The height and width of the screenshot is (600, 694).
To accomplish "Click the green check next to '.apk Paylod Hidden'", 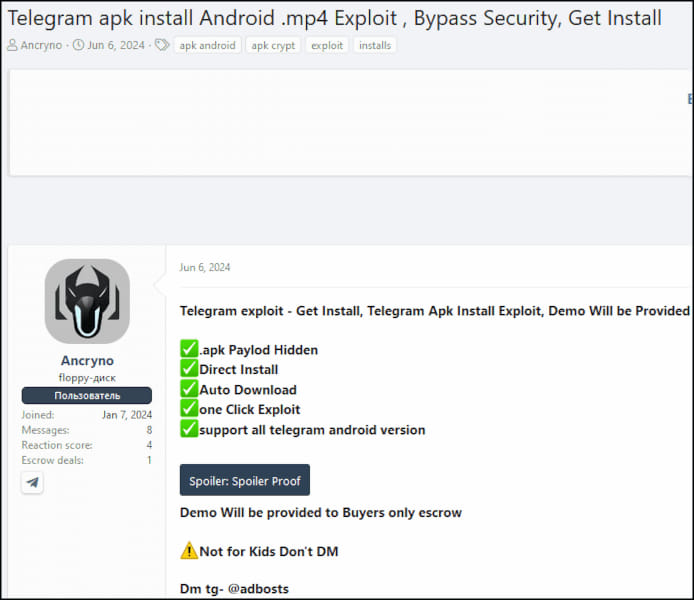I will (x=189, y=349).
